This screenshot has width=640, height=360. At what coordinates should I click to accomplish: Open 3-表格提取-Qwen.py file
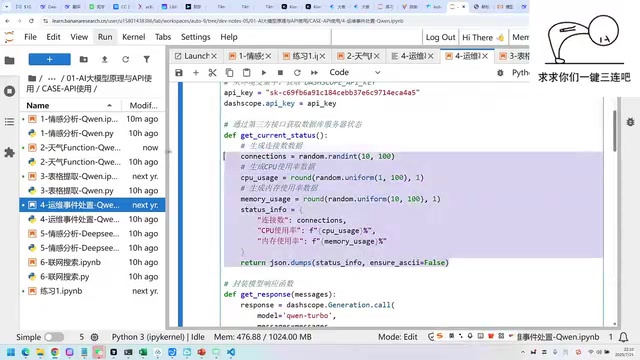93,191
